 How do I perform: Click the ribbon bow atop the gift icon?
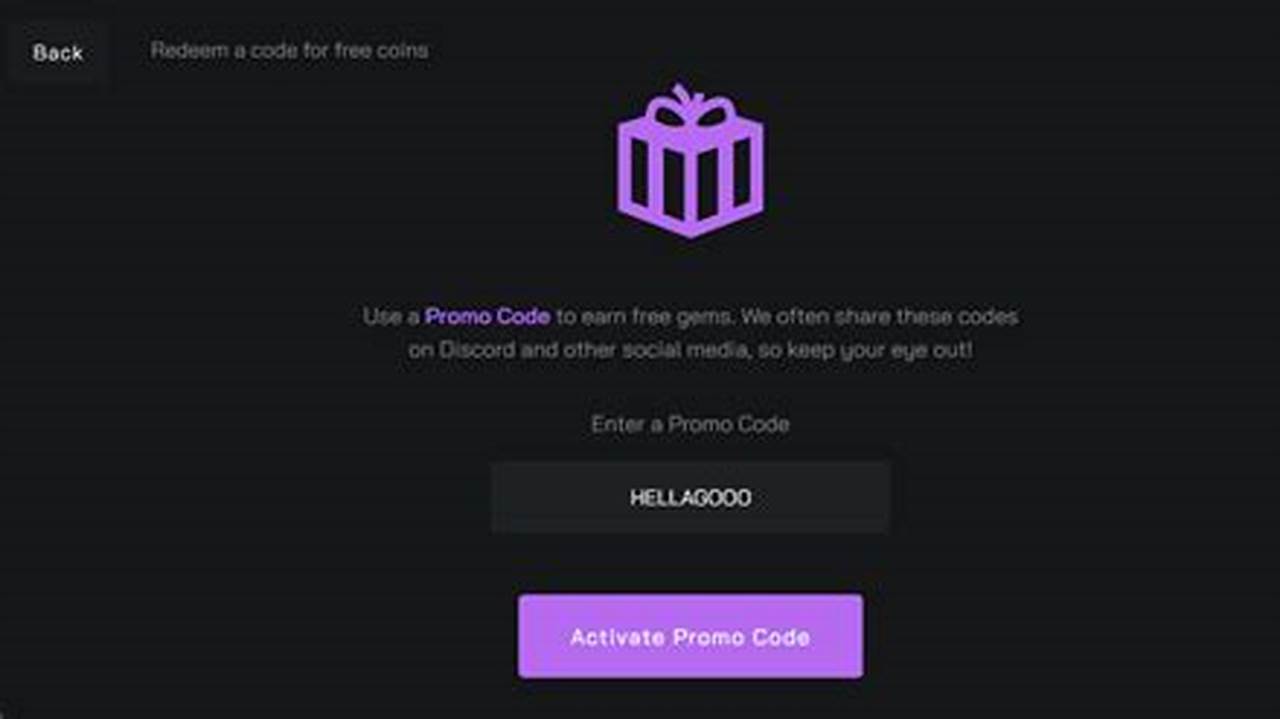coord(690,107)
